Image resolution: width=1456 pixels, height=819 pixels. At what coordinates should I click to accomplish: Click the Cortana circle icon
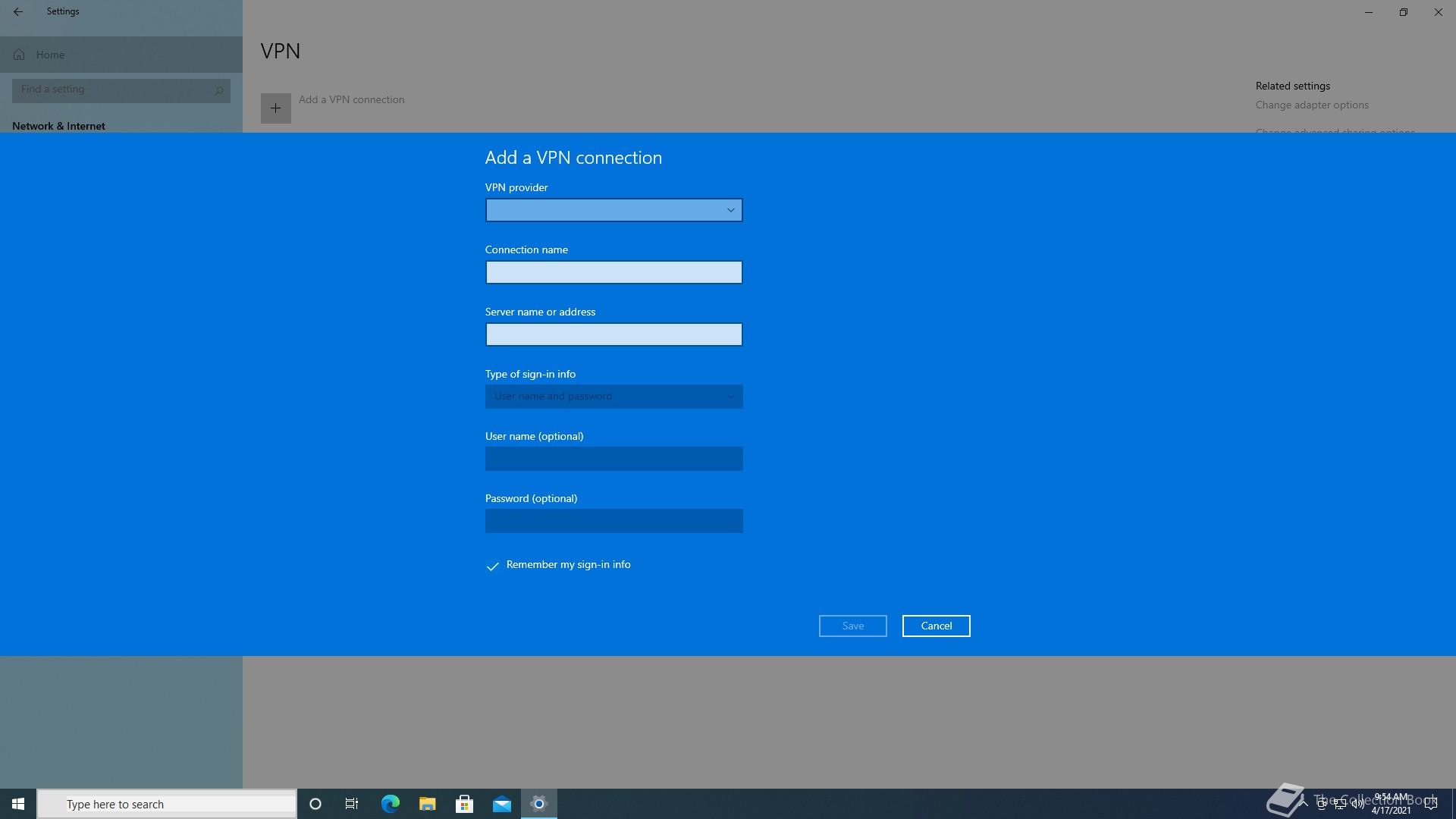tap(315, 804)
